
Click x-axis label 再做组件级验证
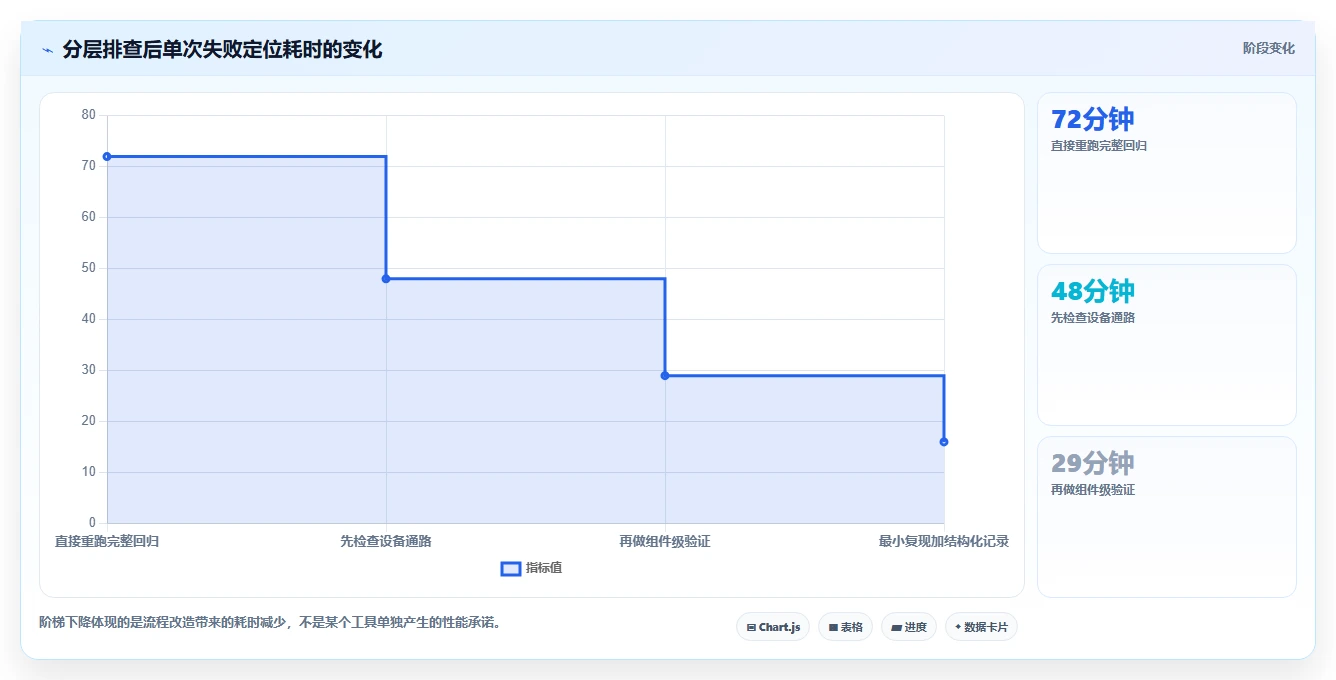tap(665, 541)
